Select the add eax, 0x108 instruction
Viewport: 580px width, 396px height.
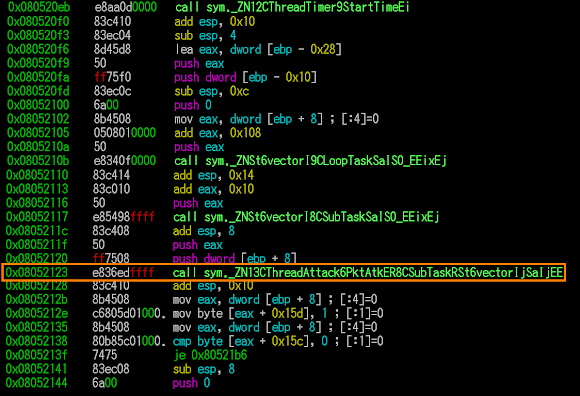pyautogui.click(x=218, y=133)
